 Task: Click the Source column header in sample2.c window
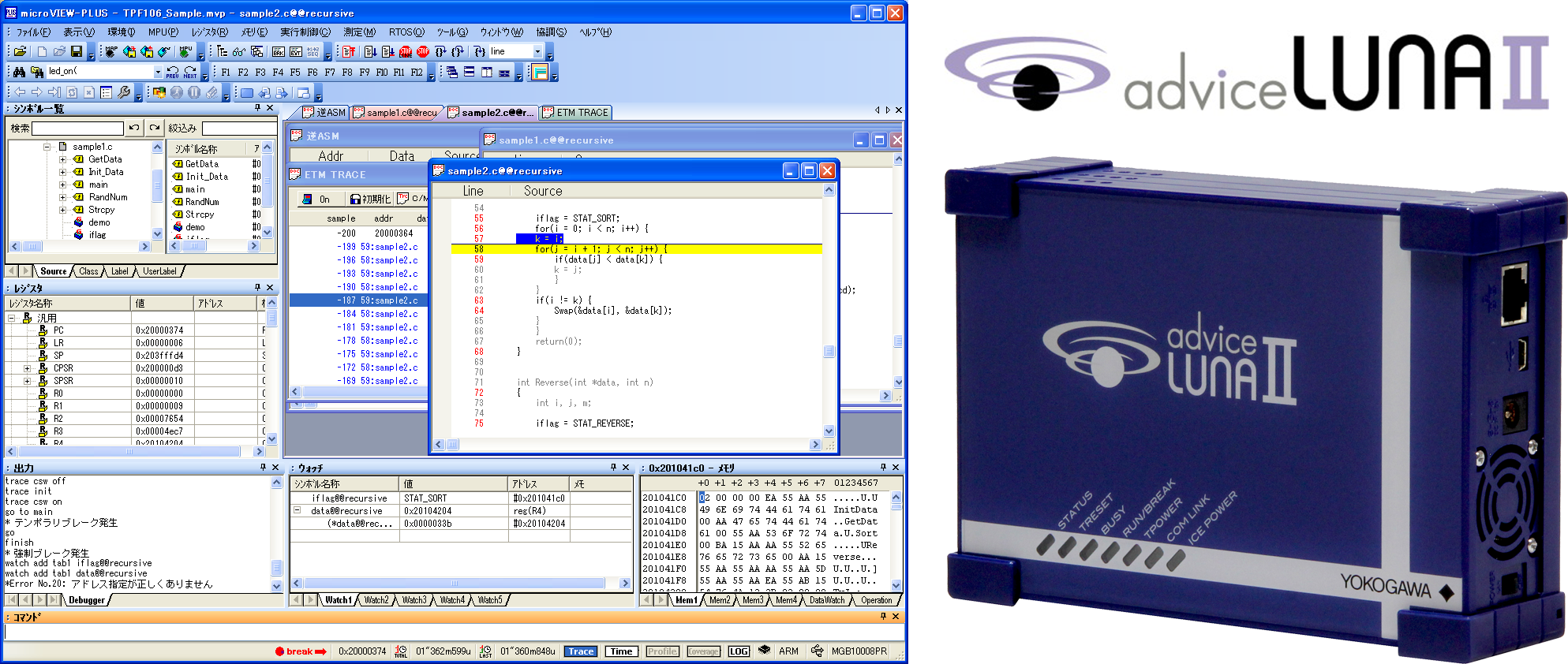point(543,191)
